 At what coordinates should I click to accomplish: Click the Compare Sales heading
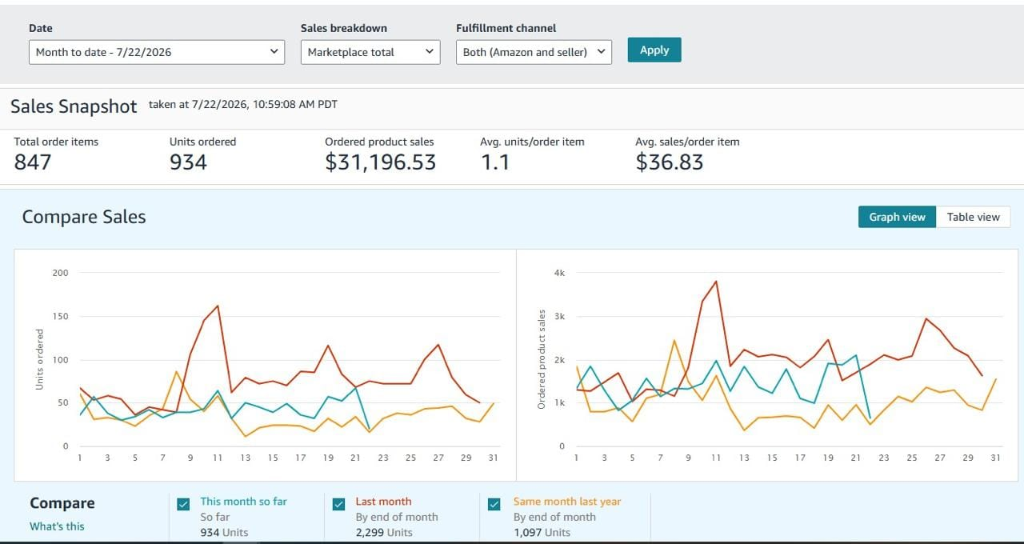point(84,217)
